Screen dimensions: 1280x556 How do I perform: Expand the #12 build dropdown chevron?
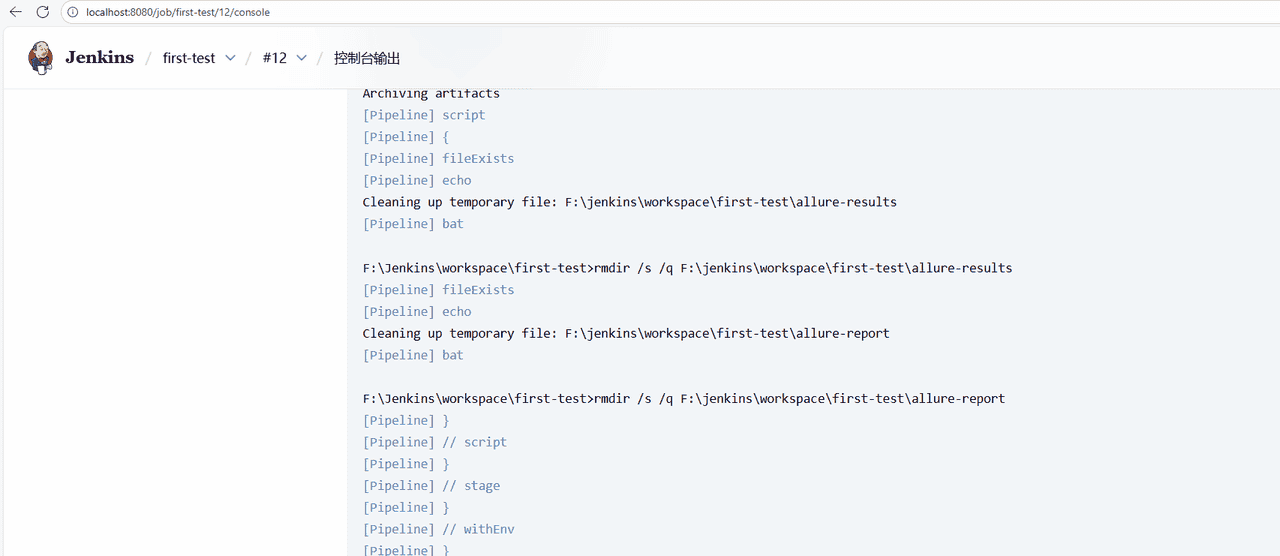pos(301,58)
